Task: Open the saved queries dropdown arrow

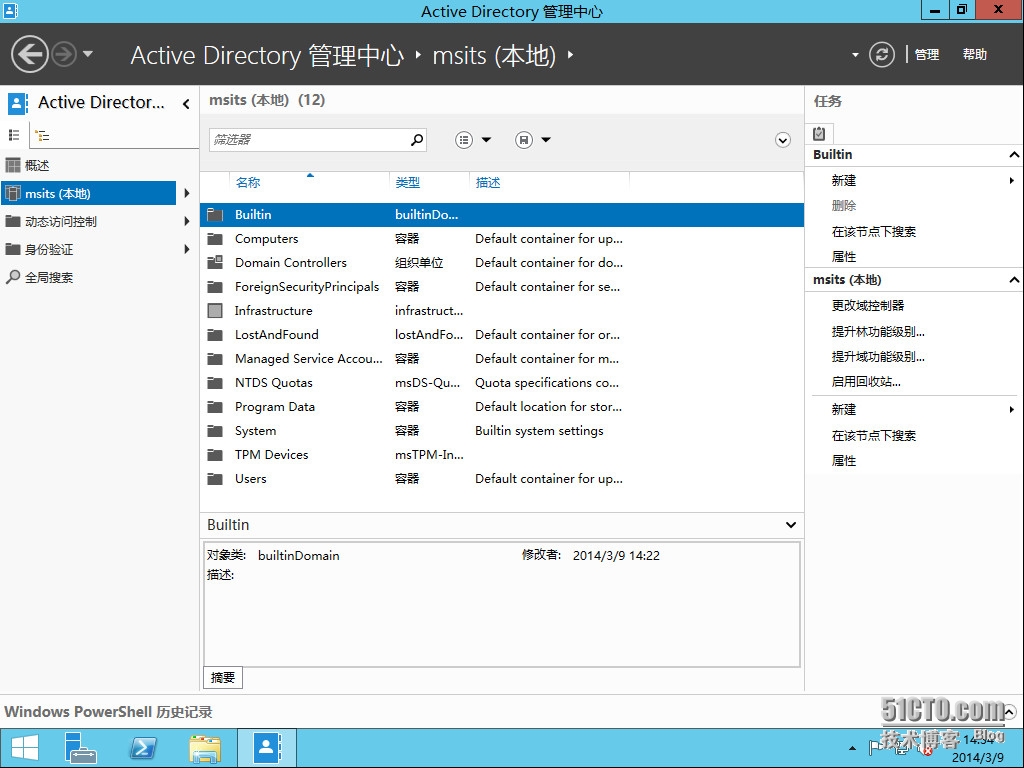Action: pyautogui.click(x=546, y=140)
